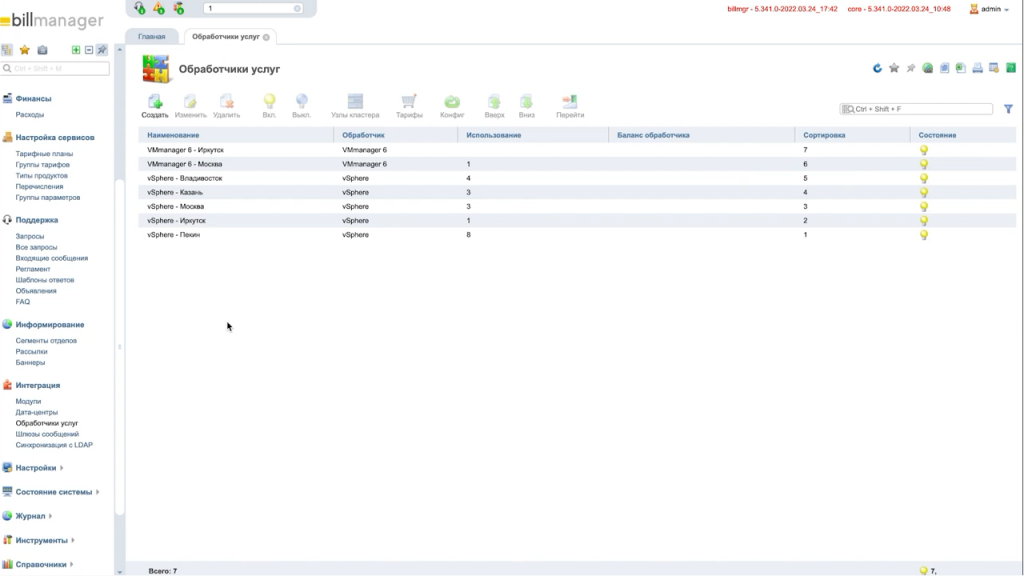Switch to the Главная tab
Viewport: 1024px width, 576px height.
152,37
